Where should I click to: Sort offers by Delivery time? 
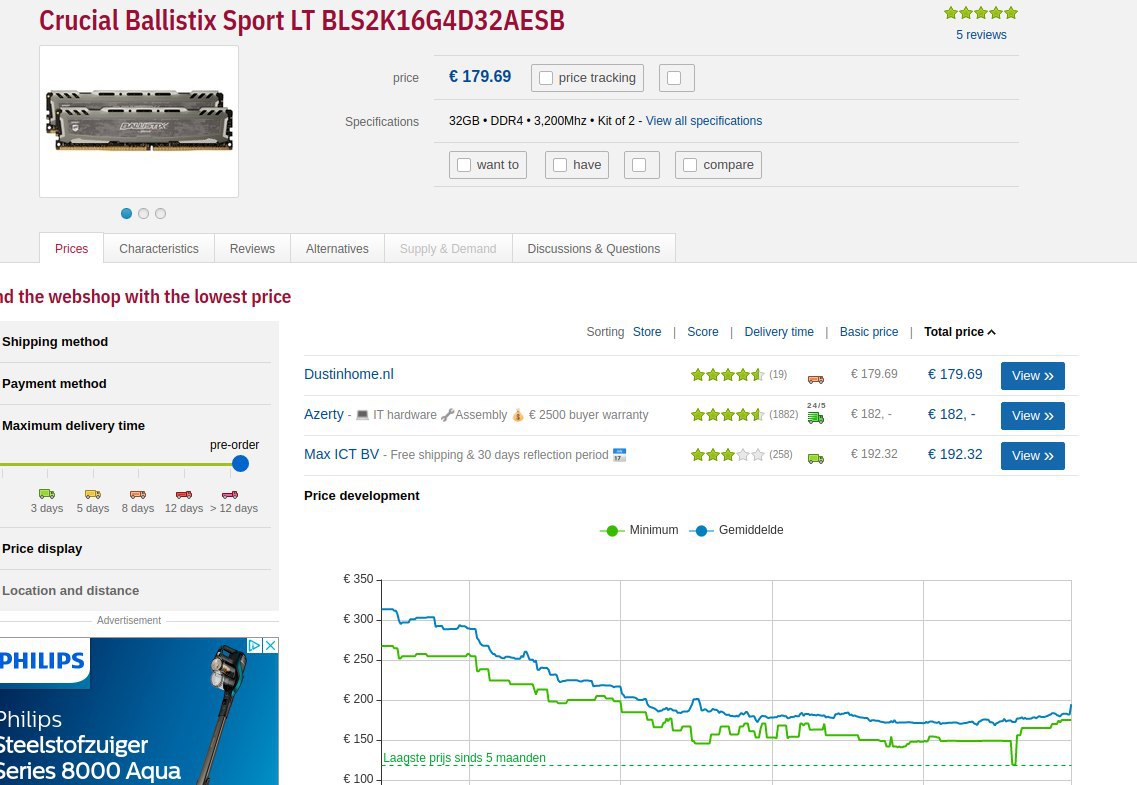pos(779,332)
